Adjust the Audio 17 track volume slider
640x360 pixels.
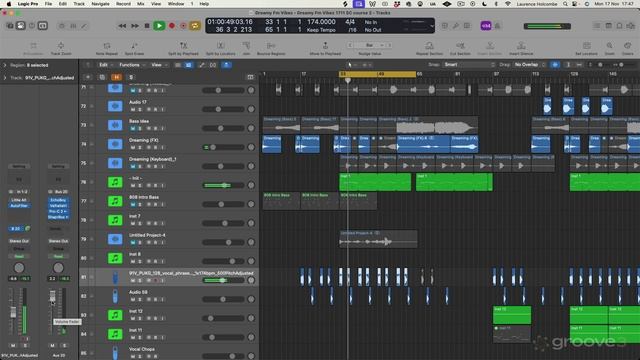click(x=224, y=109)
